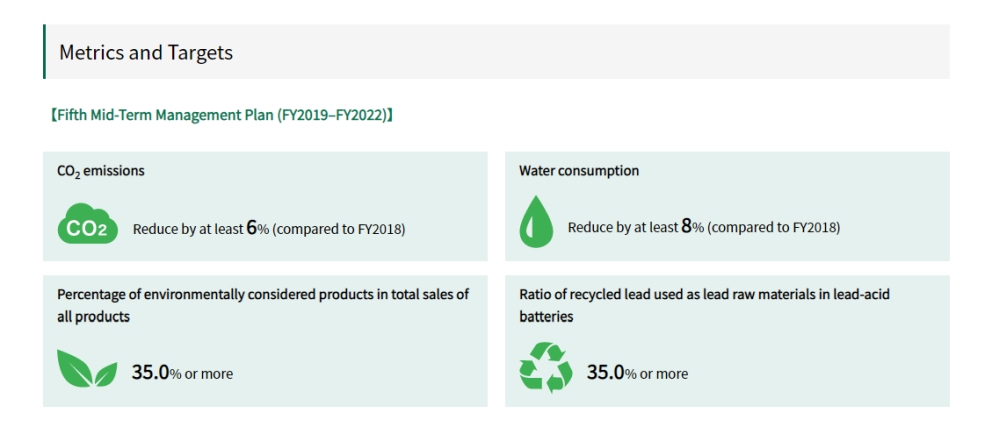Click the CO2 emissions card title
This screenshot has height=428, width=999.
tap(101, 171)
